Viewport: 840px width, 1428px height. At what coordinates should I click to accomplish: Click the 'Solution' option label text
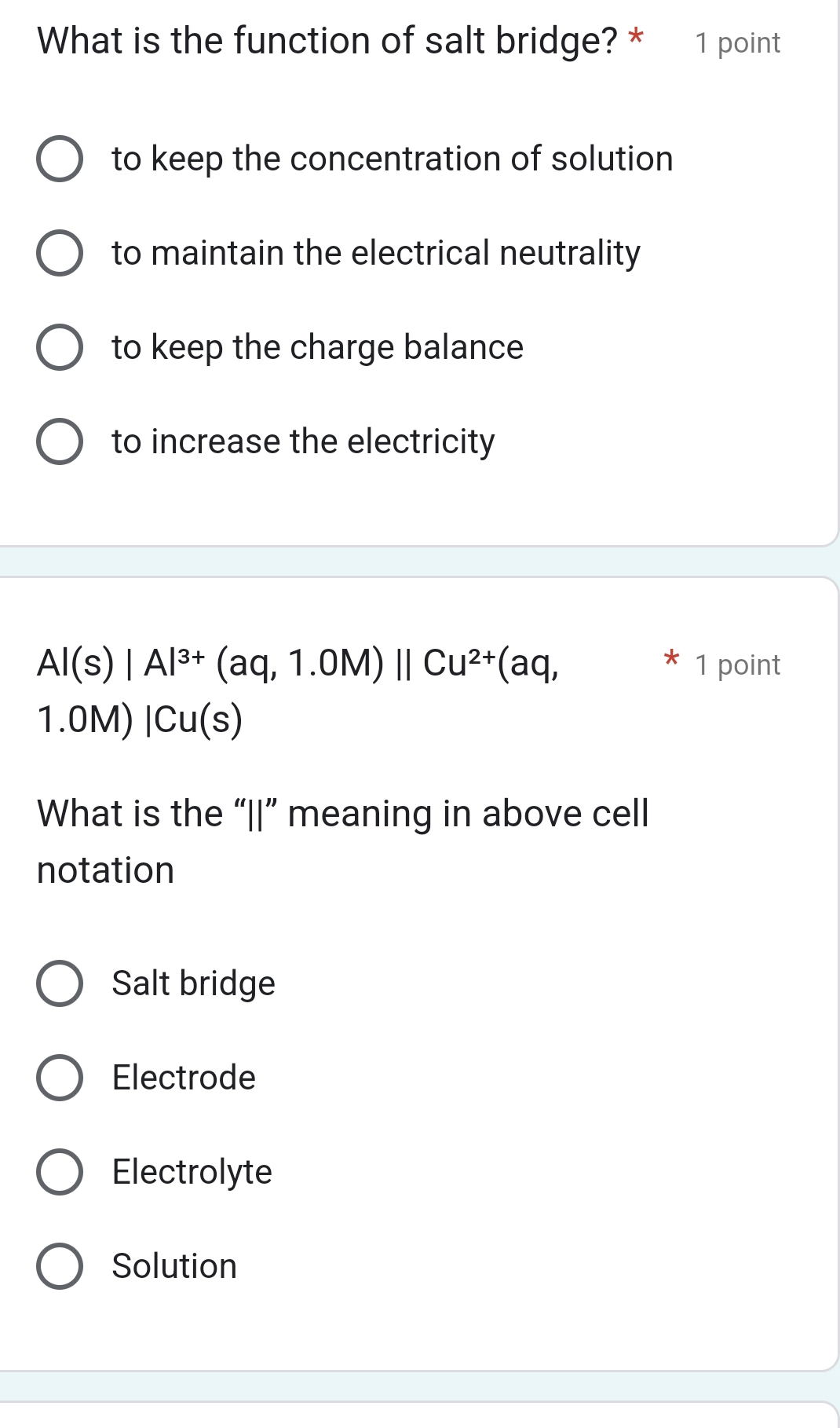[174, 1266]
